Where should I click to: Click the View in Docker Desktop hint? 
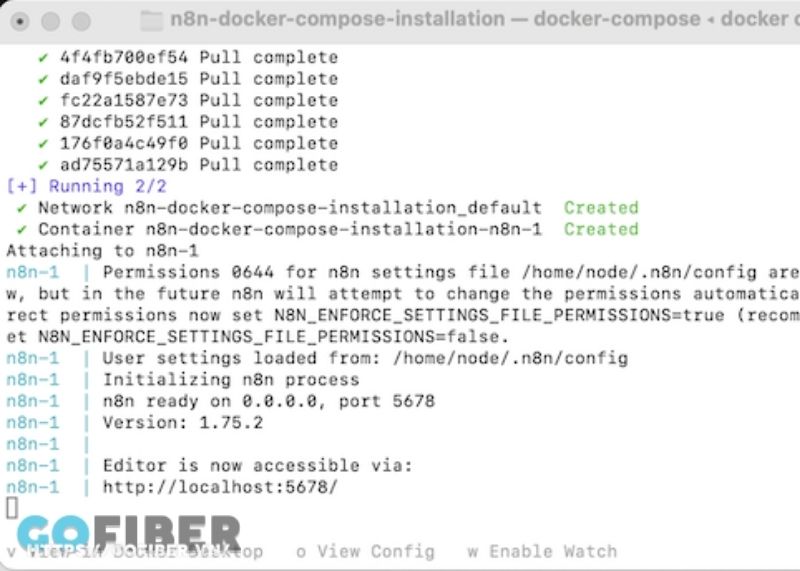pos(135,552)
